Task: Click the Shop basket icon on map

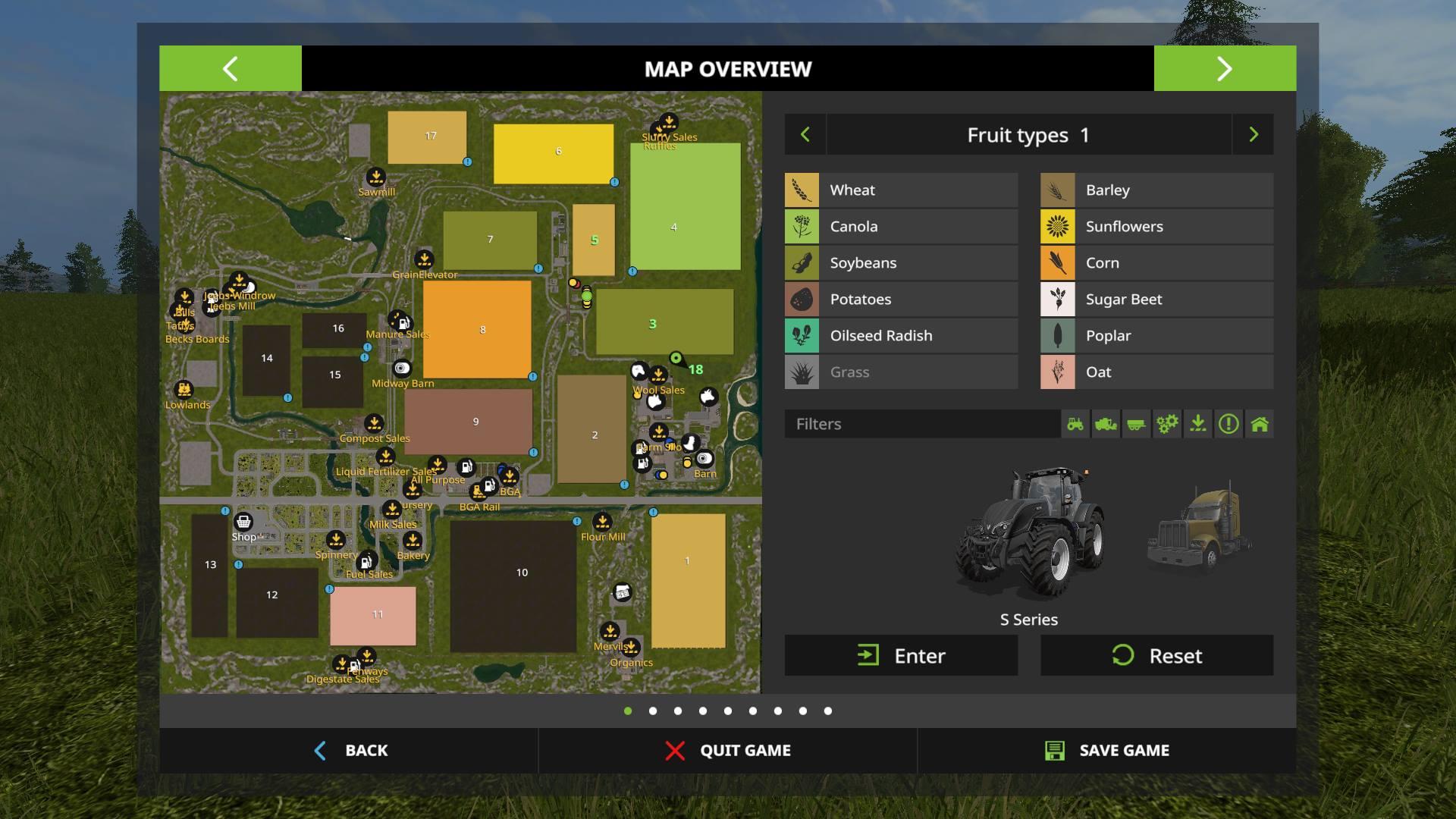Action: 243,522
